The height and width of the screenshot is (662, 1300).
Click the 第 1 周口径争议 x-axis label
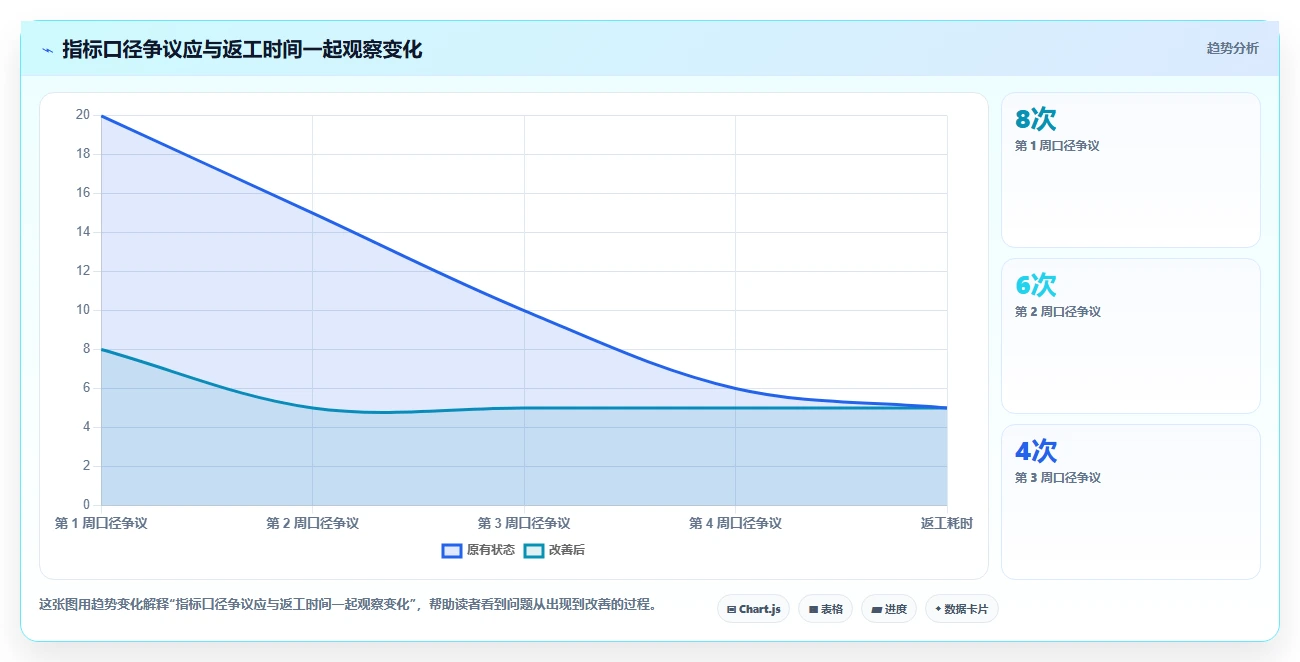click(x=101, y=523)
